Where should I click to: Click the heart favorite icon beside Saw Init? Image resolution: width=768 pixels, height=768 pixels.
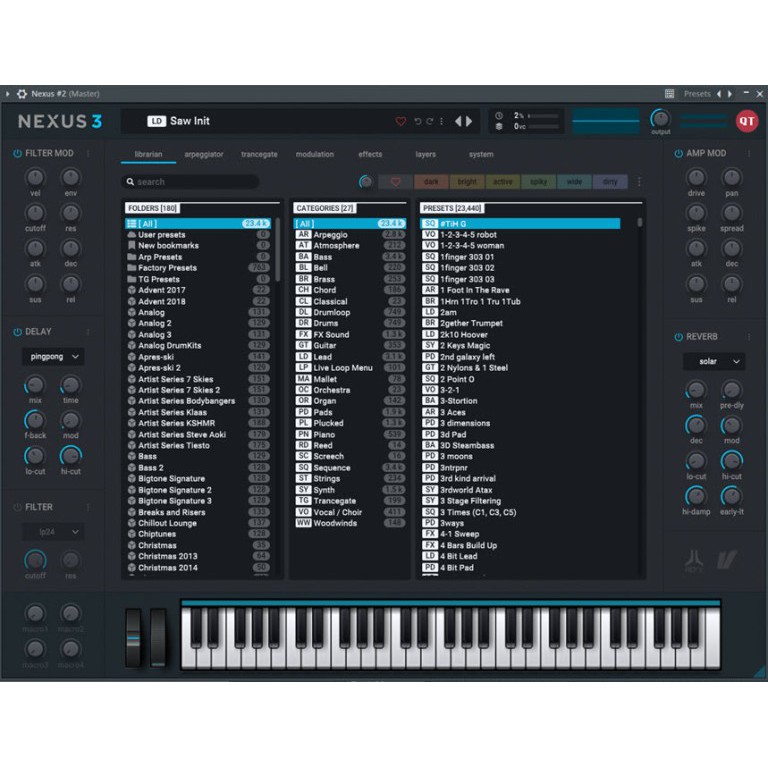[401, 121]
